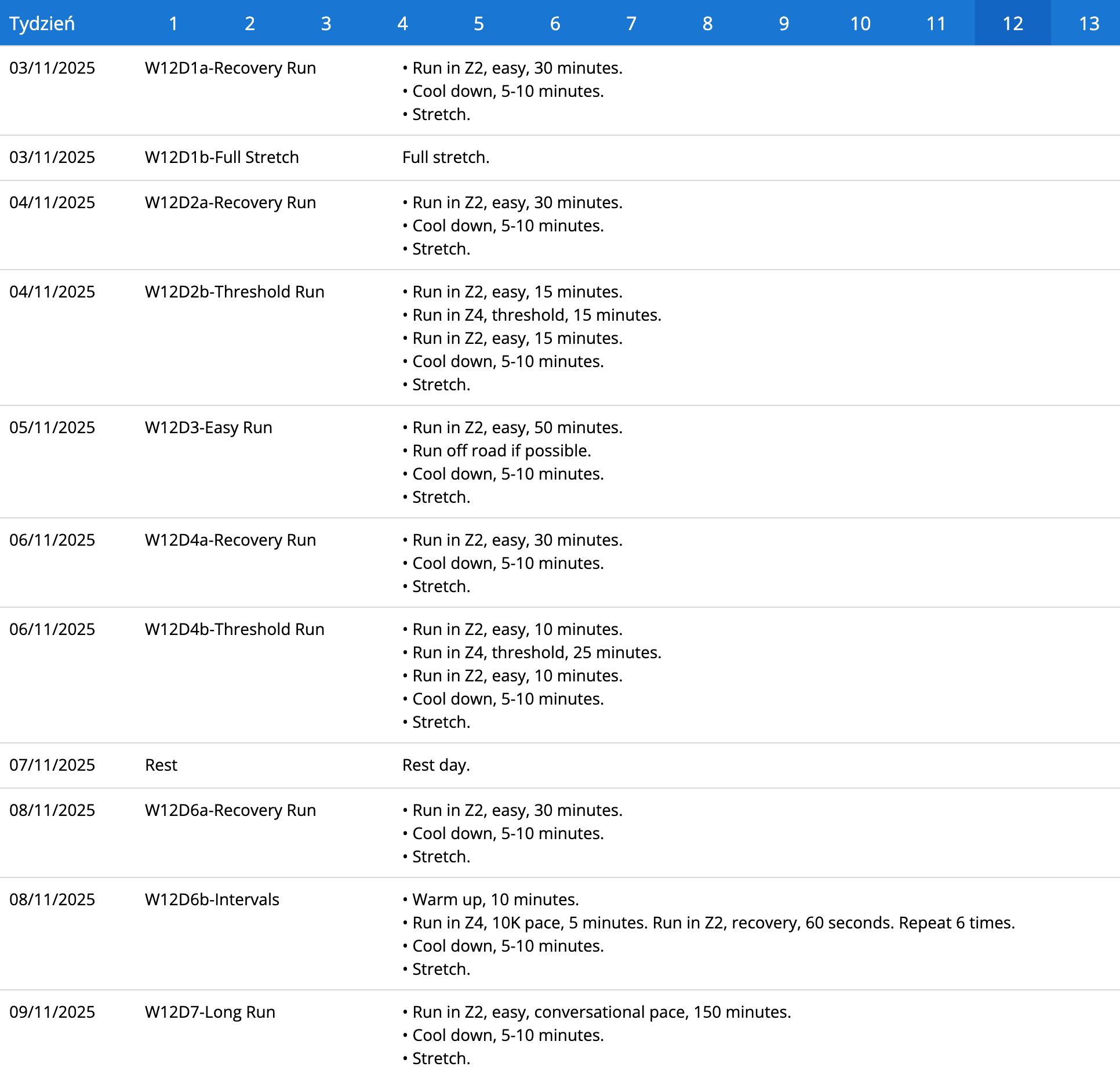Select week 9 tab
The width and height of the screenshot is (1120, 1074).
tap(784, 23)
